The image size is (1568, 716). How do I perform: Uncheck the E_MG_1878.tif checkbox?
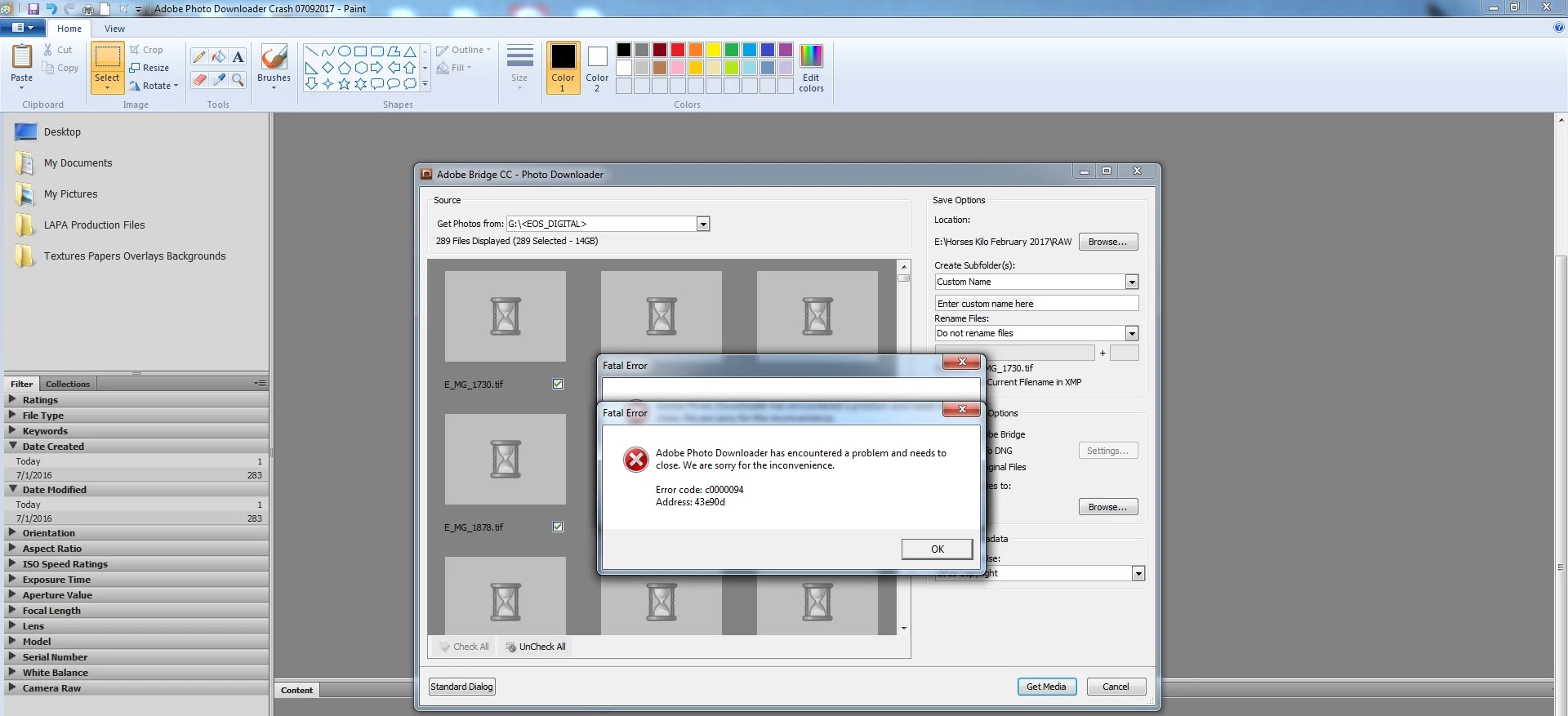(x=558, y=527)
